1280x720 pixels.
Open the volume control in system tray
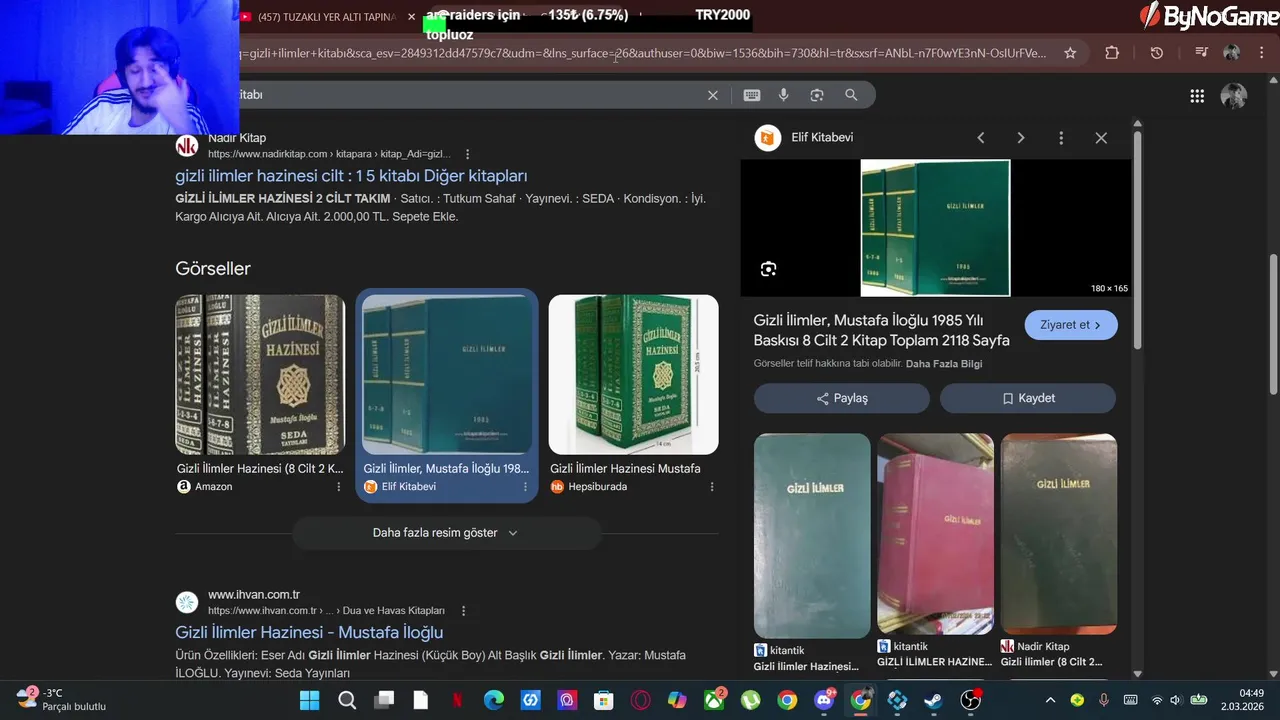coord(1176,700)
